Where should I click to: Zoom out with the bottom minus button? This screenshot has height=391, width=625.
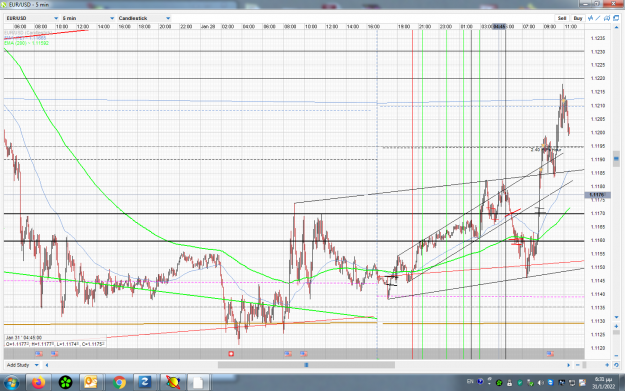pyautogui.click(x=578, y=365)
